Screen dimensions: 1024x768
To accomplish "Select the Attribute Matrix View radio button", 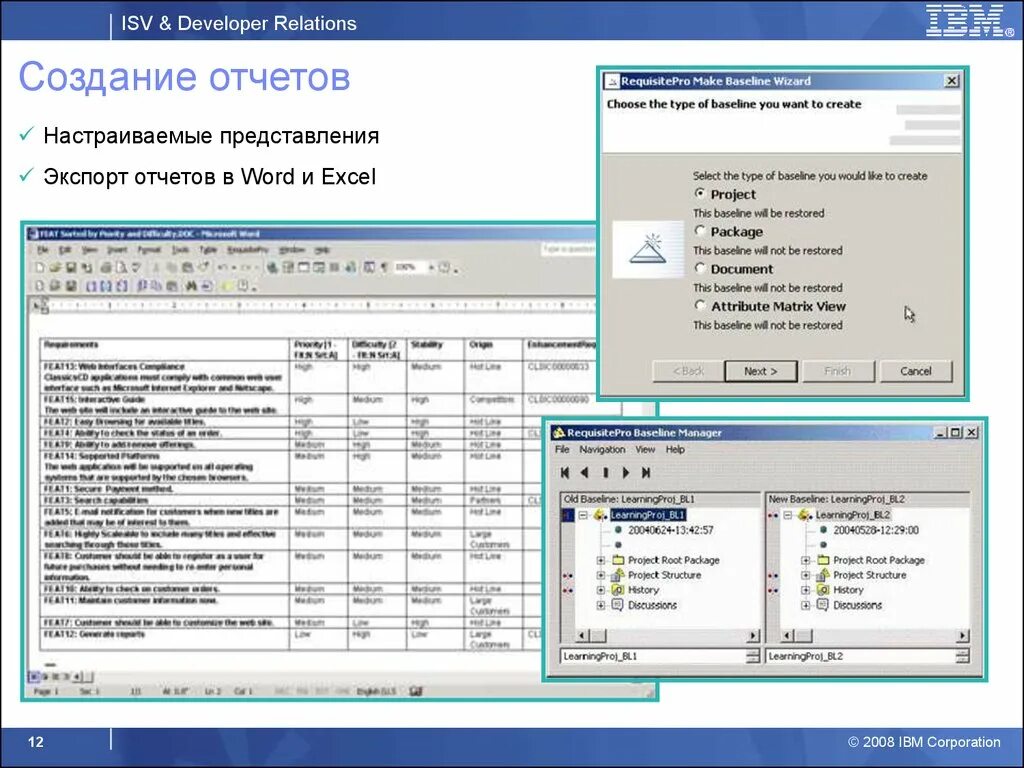I will pyautogui.click(x=700, y=305).
